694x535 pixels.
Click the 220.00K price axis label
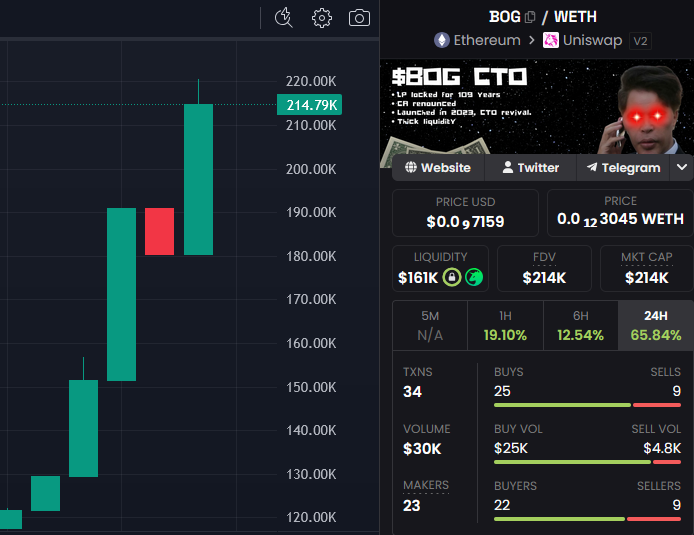[311, 81]
